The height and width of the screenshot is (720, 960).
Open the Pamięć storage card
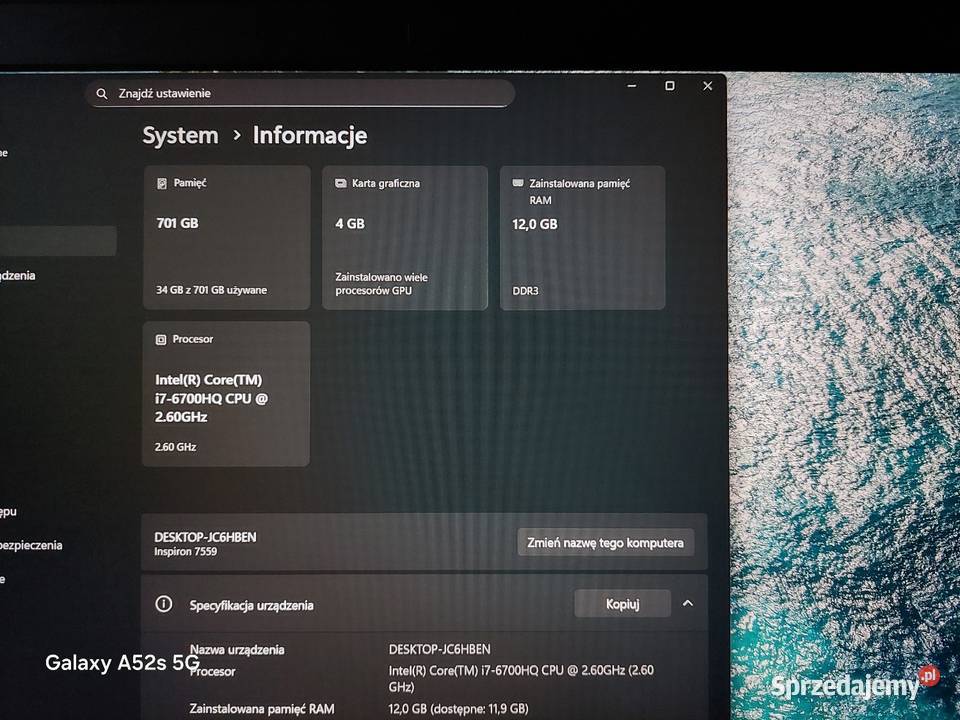[x=227, y=238]
